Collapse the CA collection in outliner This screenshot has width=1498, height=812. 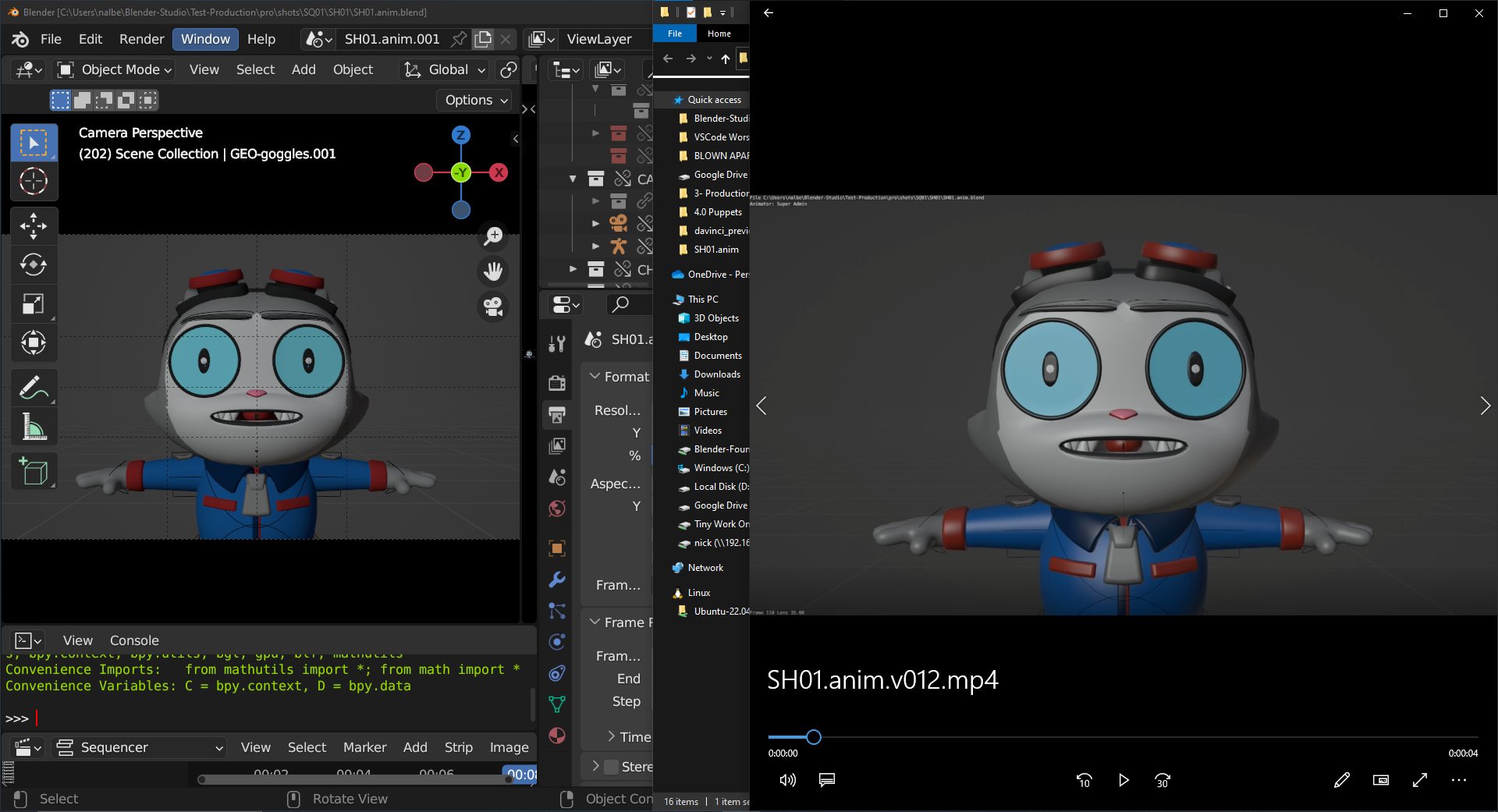coord(573,179)
